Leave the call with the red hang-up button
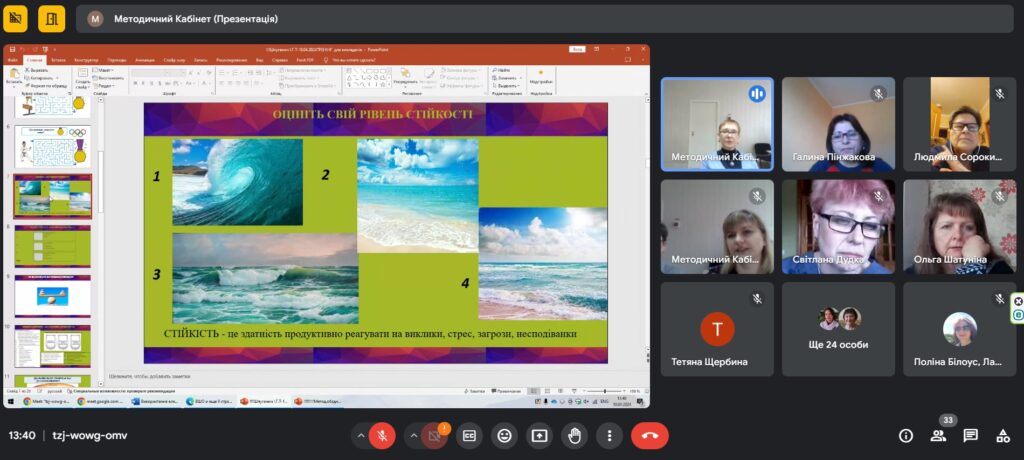Screen dimensions: 1024x460 650,436
